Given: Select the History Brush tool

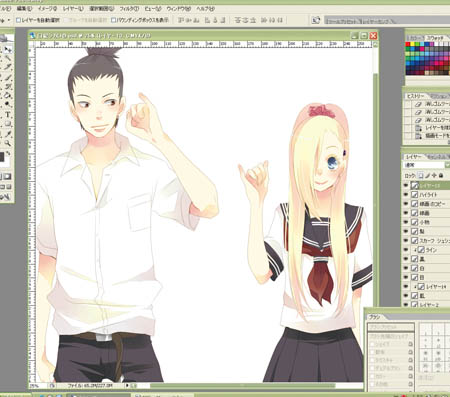Looking at the screenshot, I should click(8, 86).
